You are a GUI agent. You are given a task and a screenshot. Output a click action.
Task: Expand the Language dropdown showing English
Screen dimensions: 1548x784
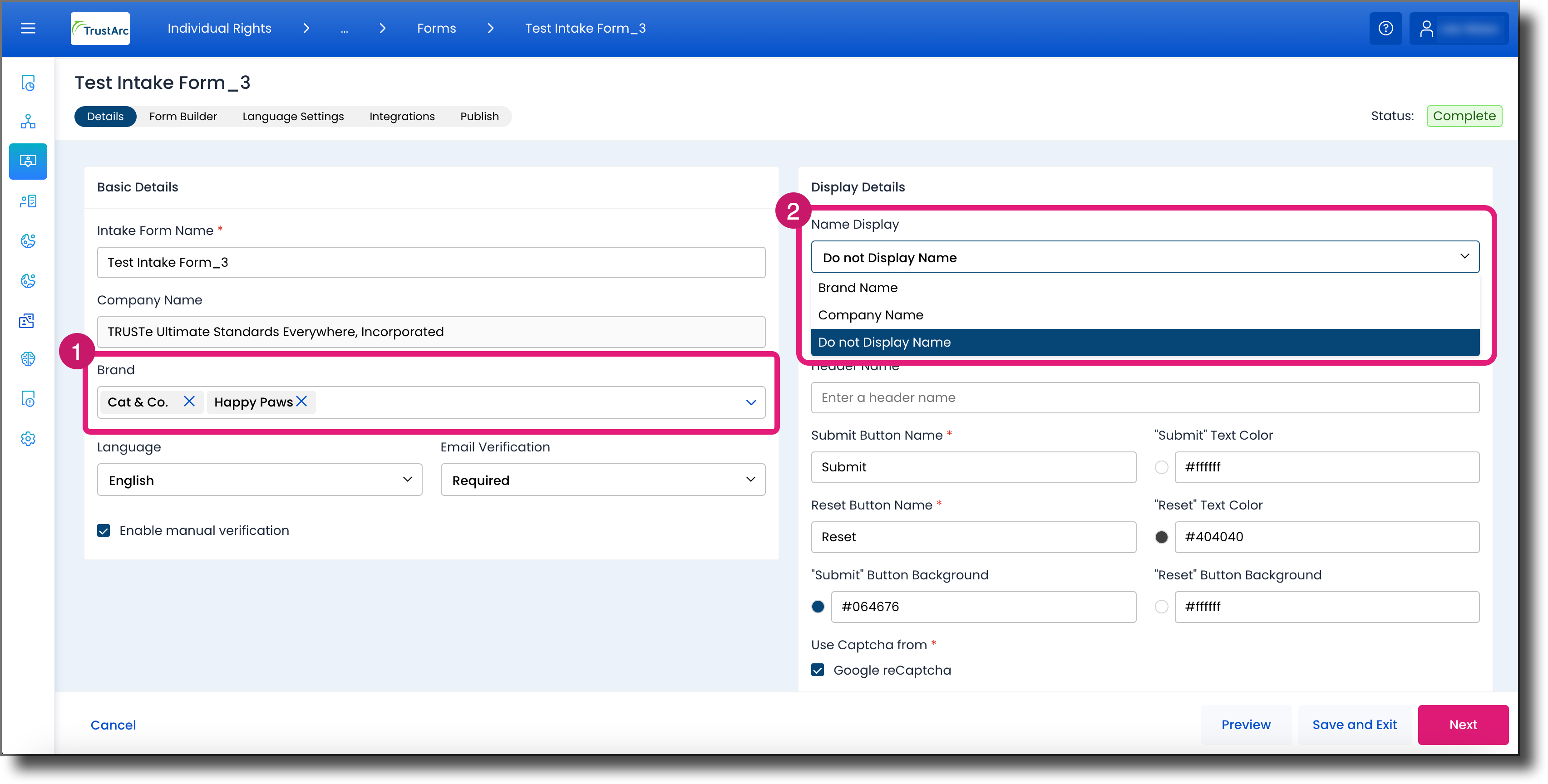260,480
